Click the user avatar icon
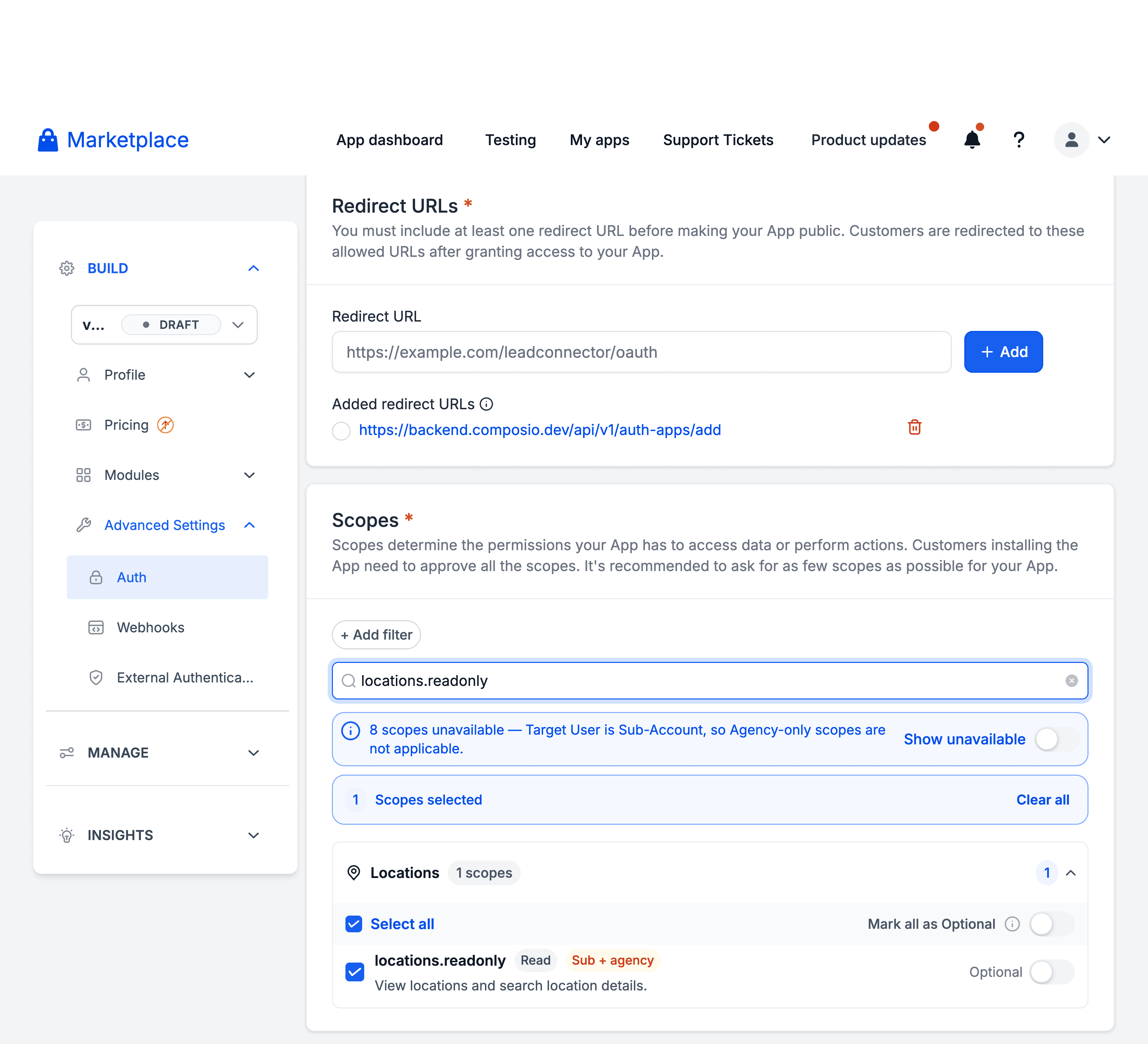Screen dimensions: 1148x1044 pyautogui.click(x=1071, y=140)
